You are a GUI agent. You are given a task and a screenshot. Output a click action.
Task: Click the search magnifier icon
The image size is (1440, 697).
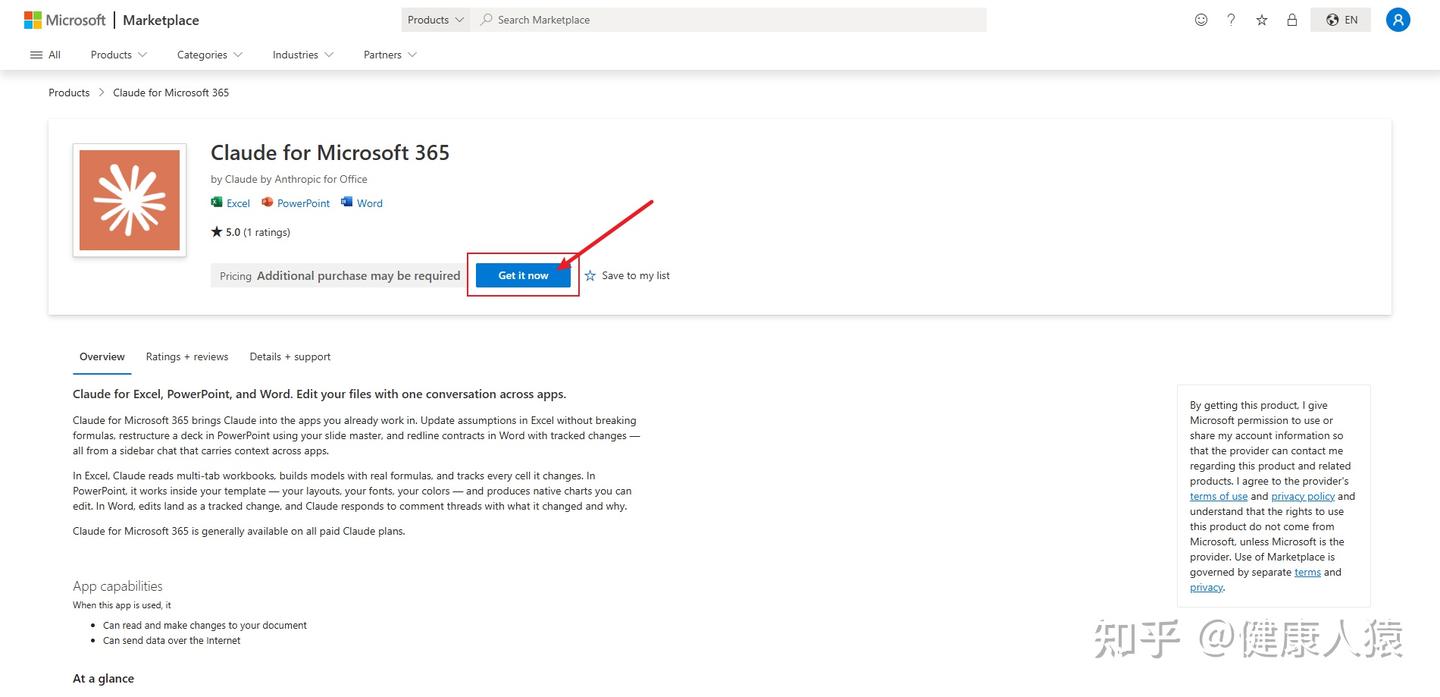point(487,20)
